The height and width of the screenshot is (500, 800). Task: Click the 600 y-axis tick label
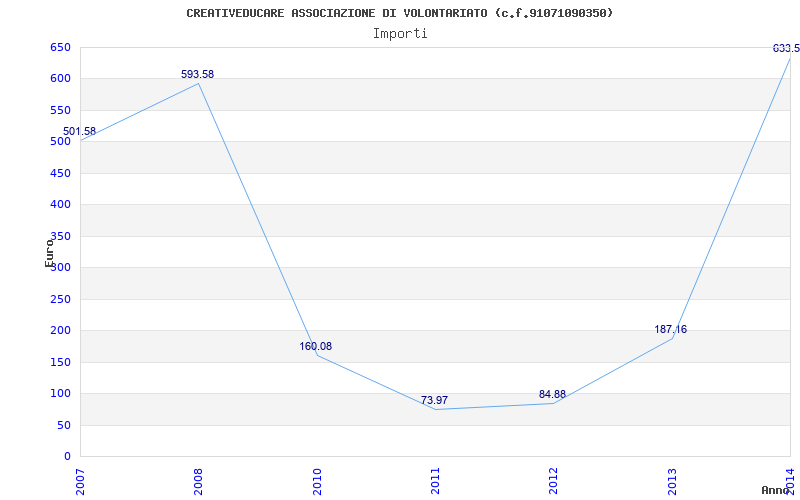(x=60, y=79)
